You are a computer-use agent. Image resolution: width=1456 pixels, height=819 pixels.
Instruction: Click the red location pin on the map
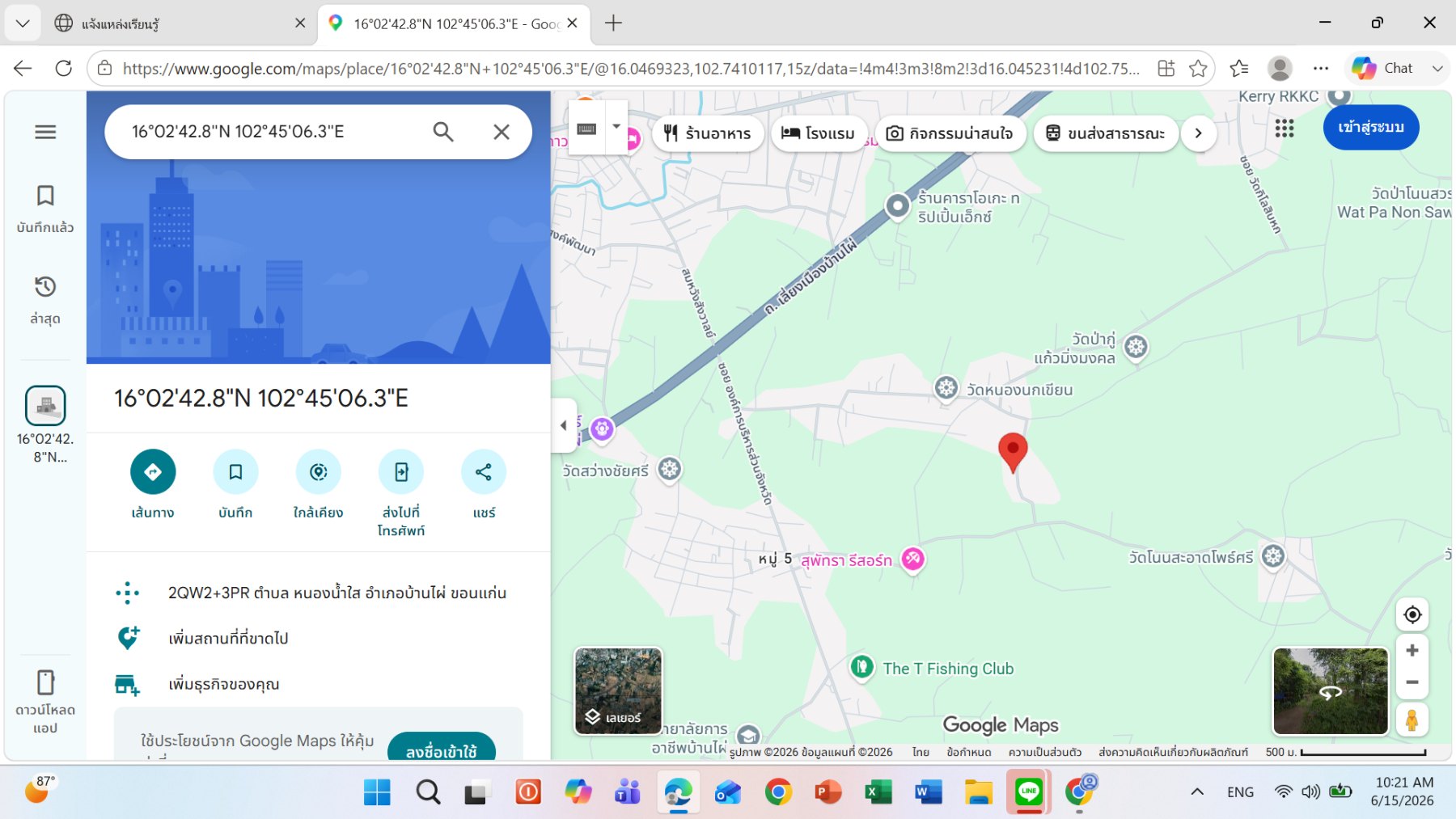coord(1013,452)
